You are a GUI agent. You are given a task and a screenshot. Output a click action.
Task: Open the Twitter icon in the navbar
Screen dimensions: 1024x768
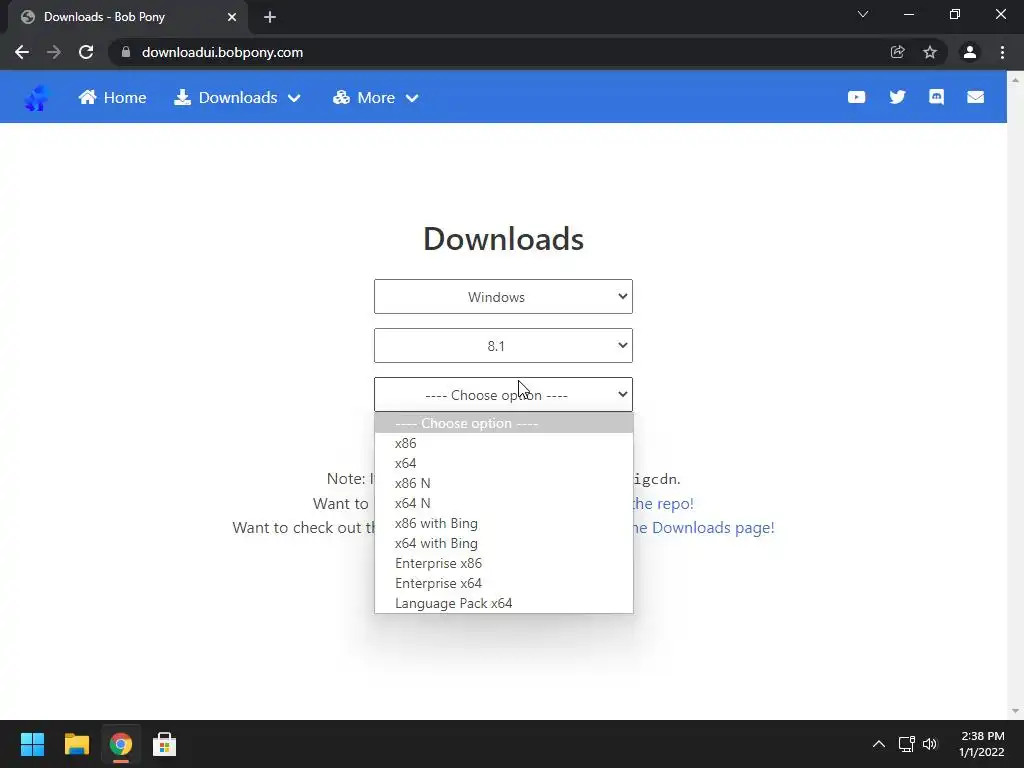click(897, 97)
